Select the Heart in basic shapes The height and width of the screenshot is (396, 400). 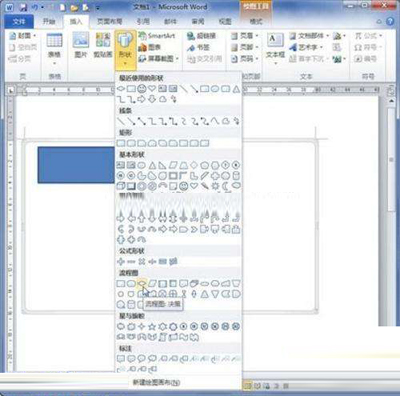[194, 186]
